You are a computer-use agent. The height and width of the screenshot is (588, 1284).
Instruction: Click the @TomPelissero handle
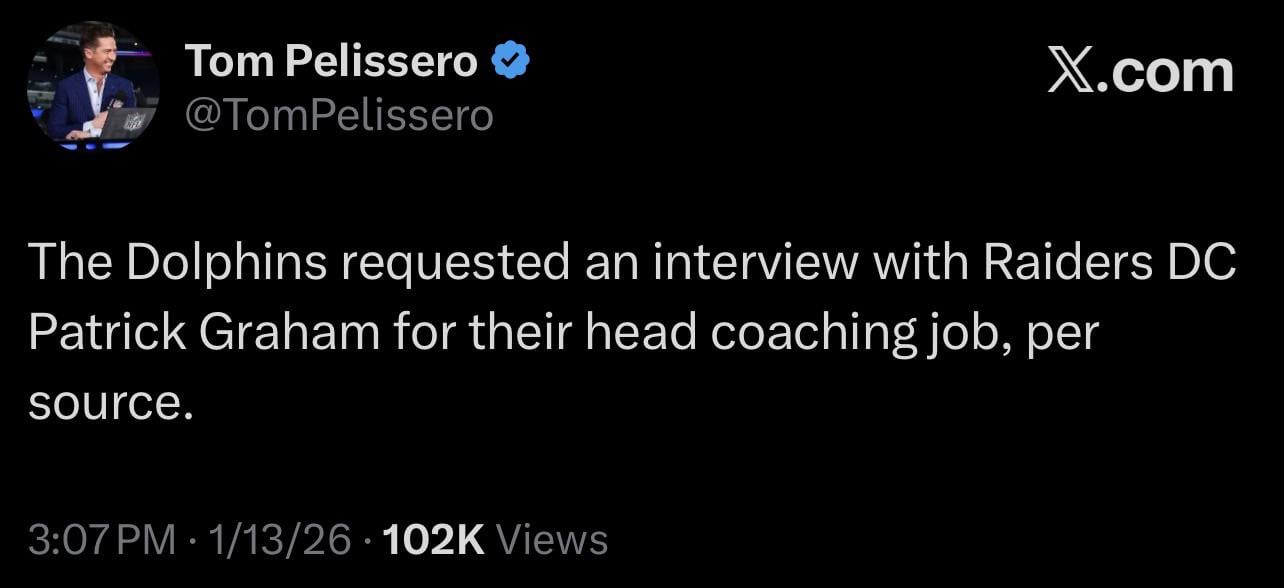[x=338, y=114]
